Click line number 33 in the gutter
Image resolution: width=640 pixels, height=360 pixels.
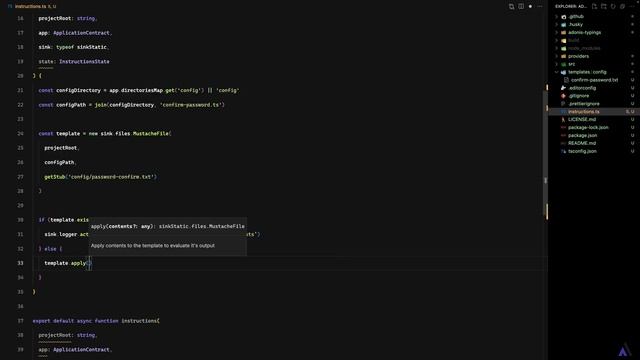point(20,263)
